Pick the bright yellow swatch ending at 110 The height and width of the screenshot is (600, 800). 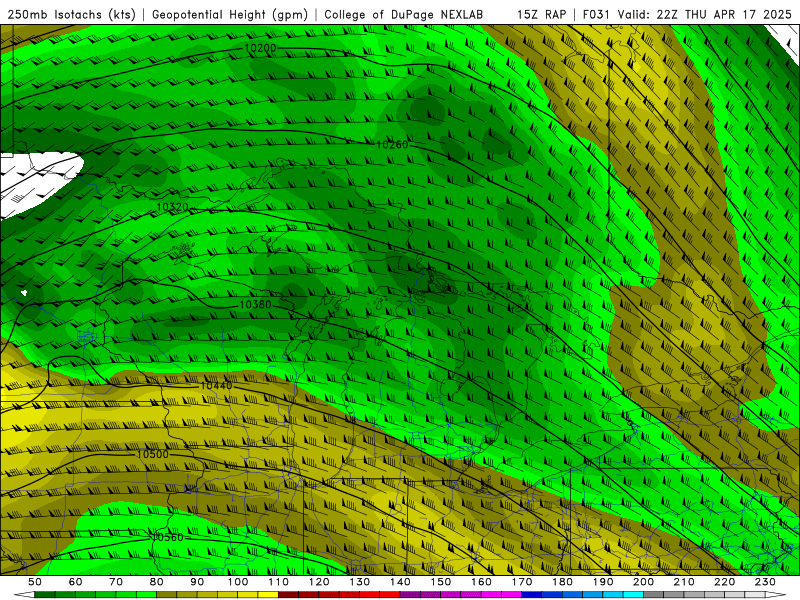268,595
